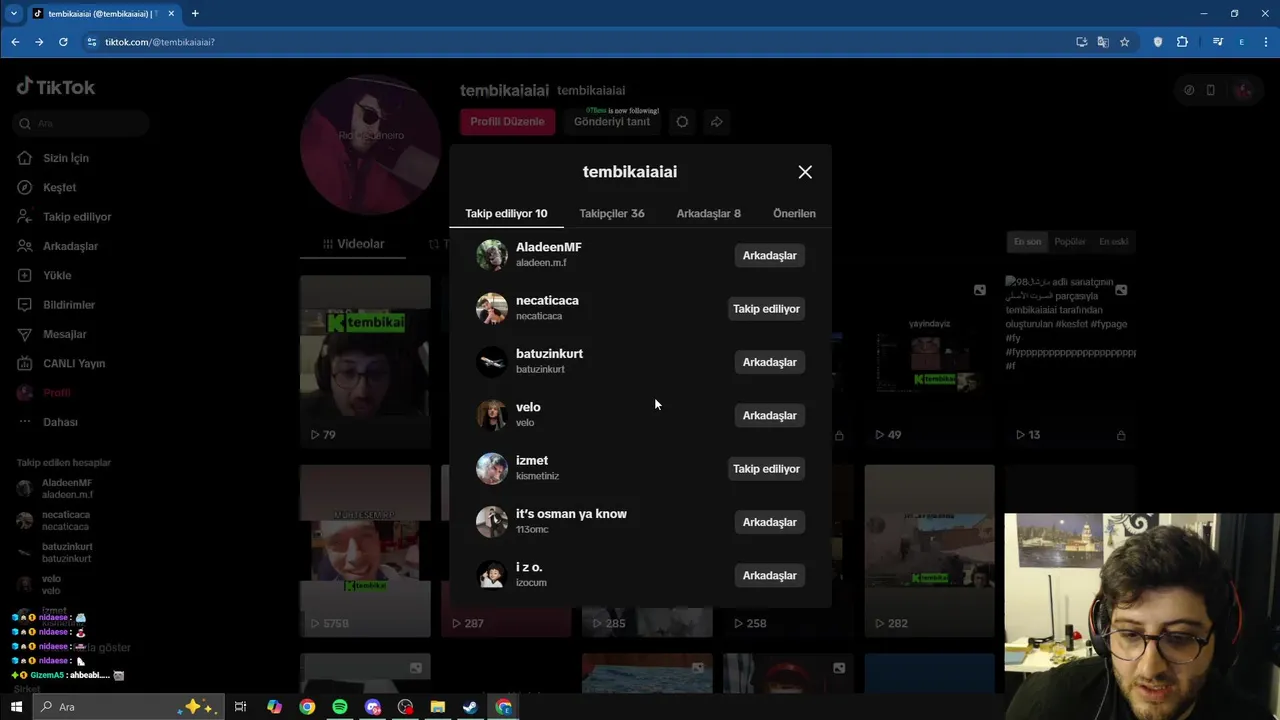
Task: Sort videos by Popüler
Action: tap(1070, 242)
